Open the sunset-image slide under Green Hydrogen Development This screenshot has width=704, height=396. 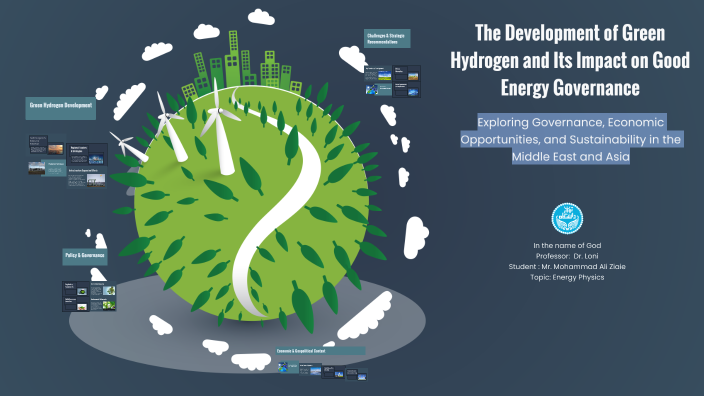coord(47,145)
